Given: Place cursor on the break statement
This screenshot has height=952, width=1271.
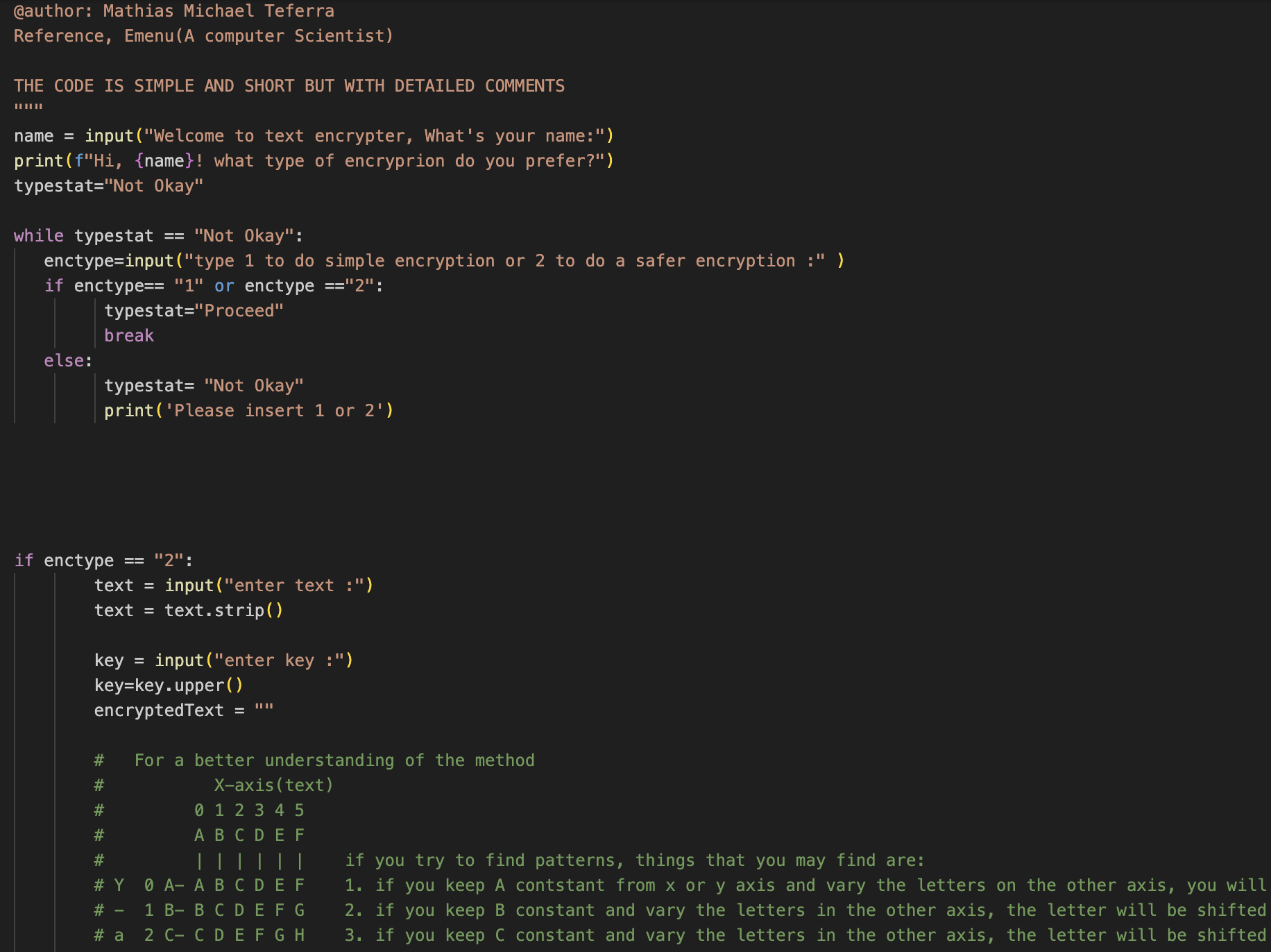Looking at the screenshot, I should [x=129, y=336].
